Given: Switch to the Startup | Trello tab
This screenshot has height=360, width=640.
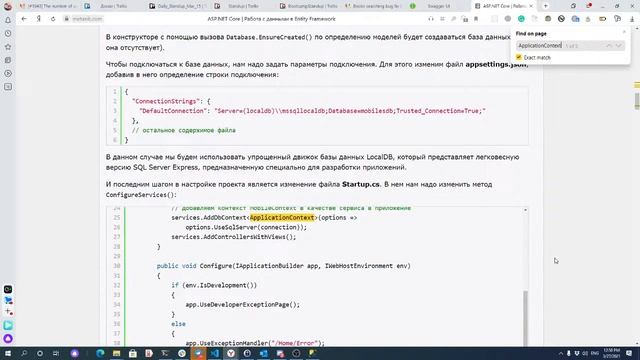Looking at the screenshot, I should point(243,6).
